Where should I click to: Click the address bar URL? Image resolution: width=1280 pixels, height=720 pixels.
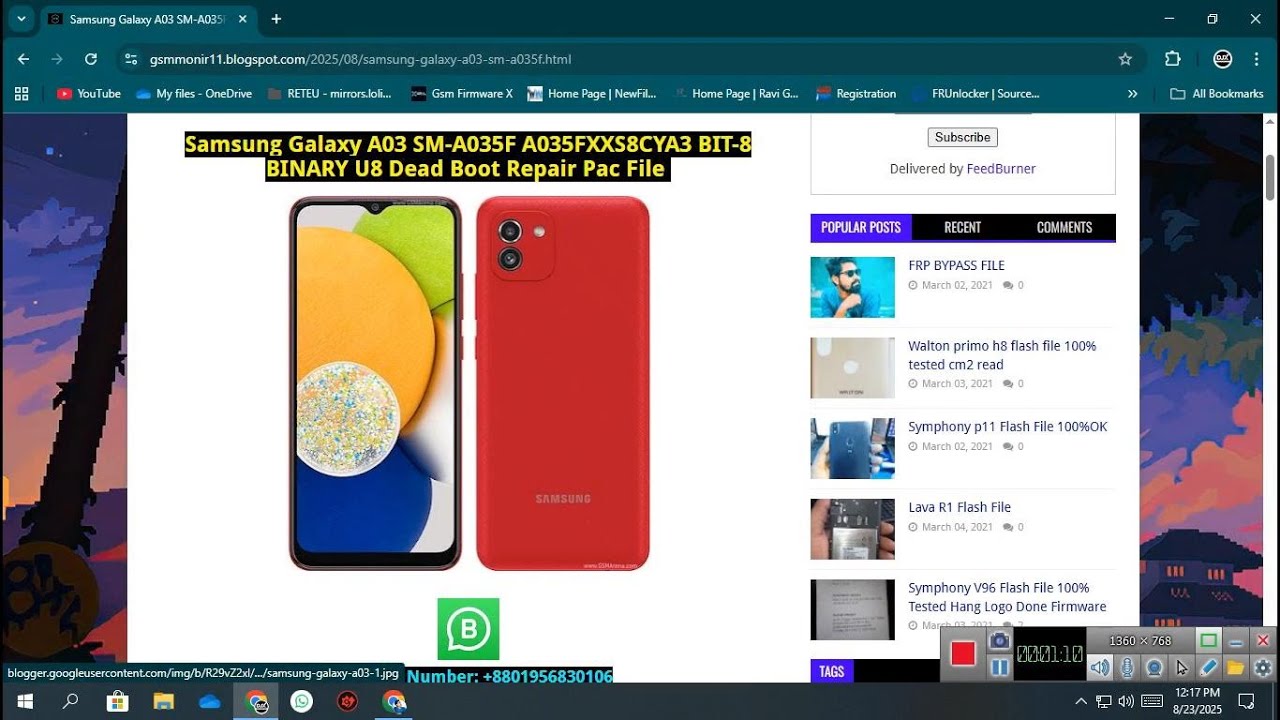click(360, 59)
